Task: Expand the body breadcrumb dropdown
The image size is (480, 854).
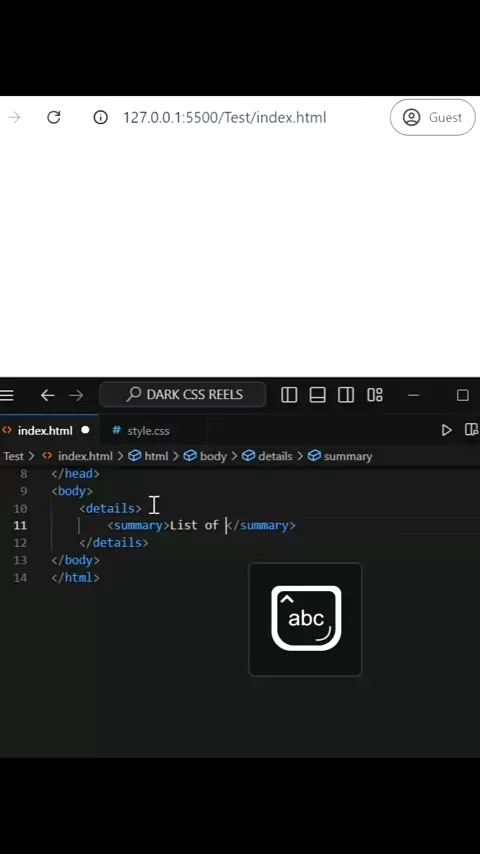Action: 205,456
